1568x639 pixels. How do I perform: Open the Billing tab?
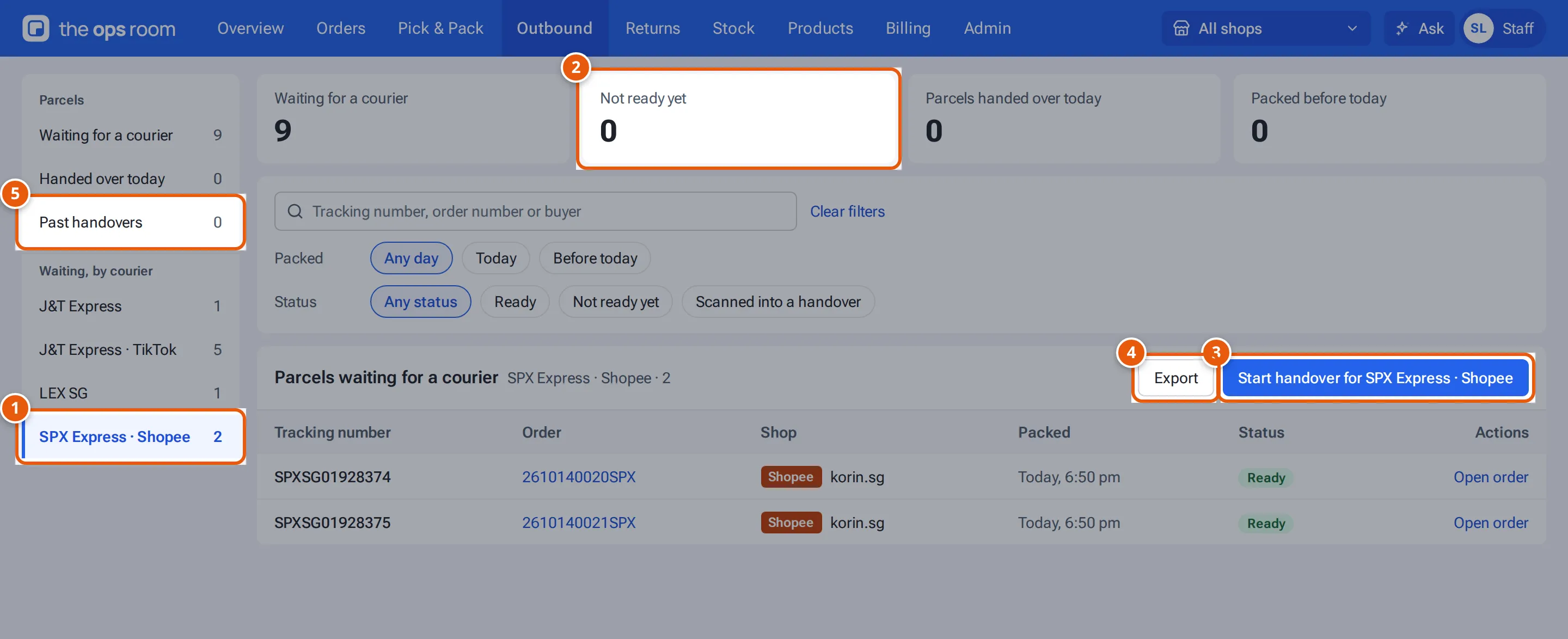click(x=908, y=29)
